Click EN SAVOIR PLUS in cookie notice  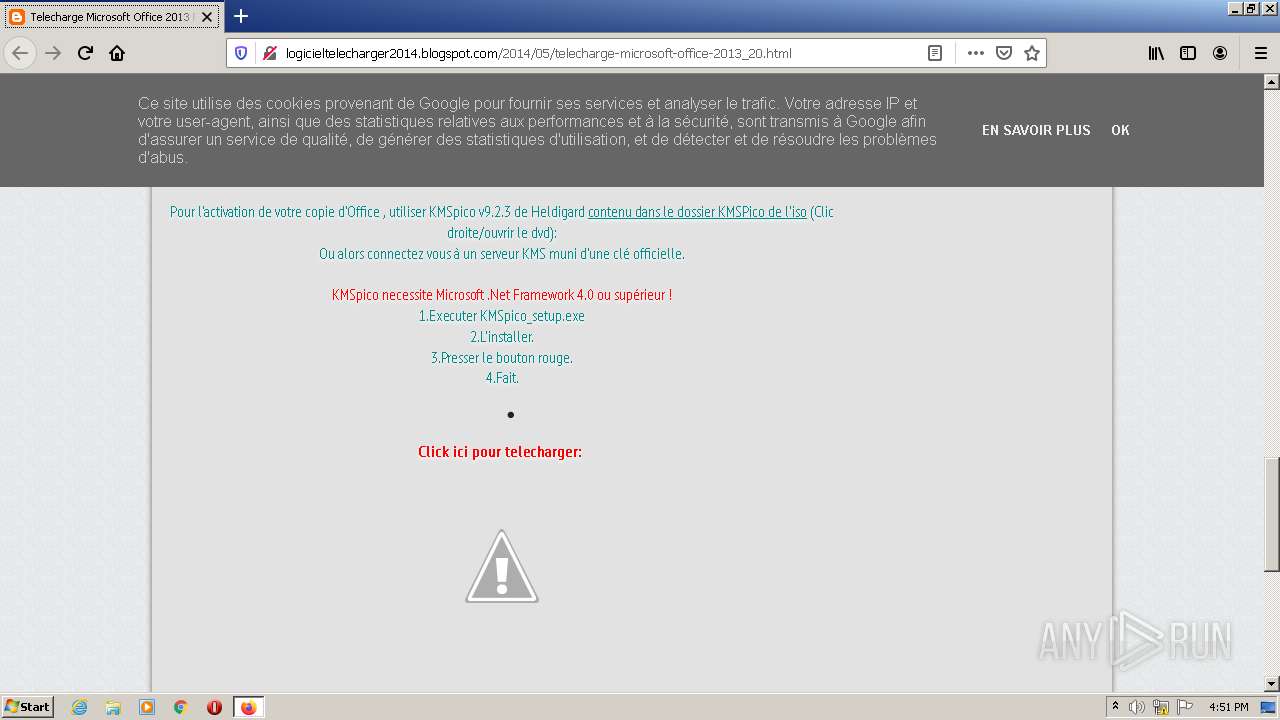pyautogui.click(x=1036, y=130)
